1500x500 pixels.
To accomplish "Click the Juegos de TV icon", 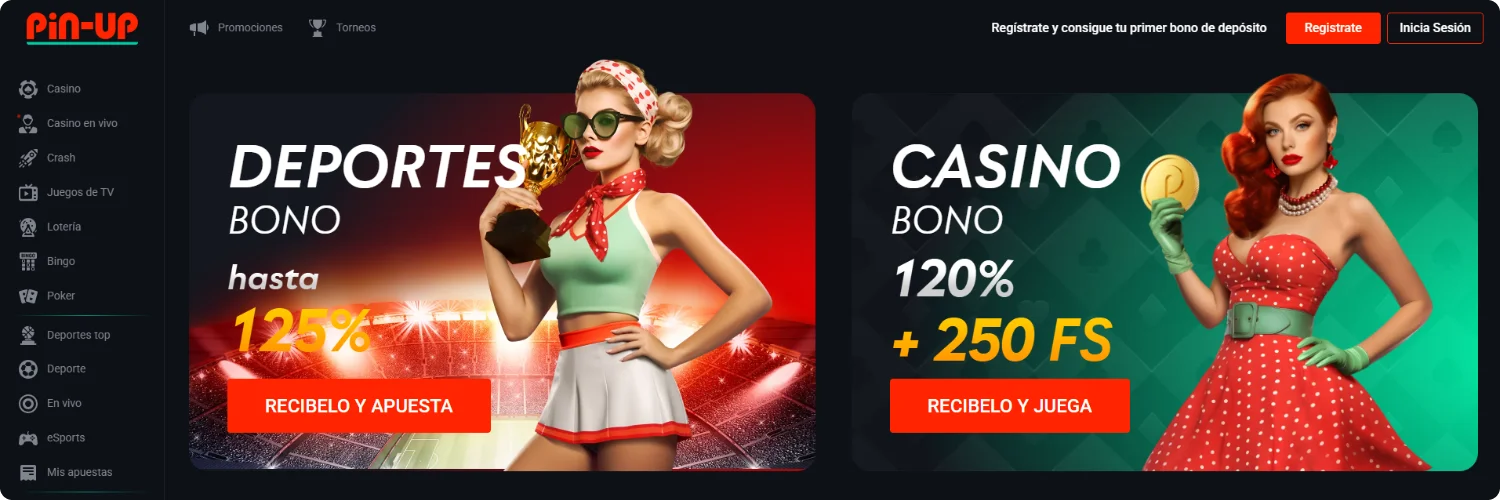I will point(28,192).
